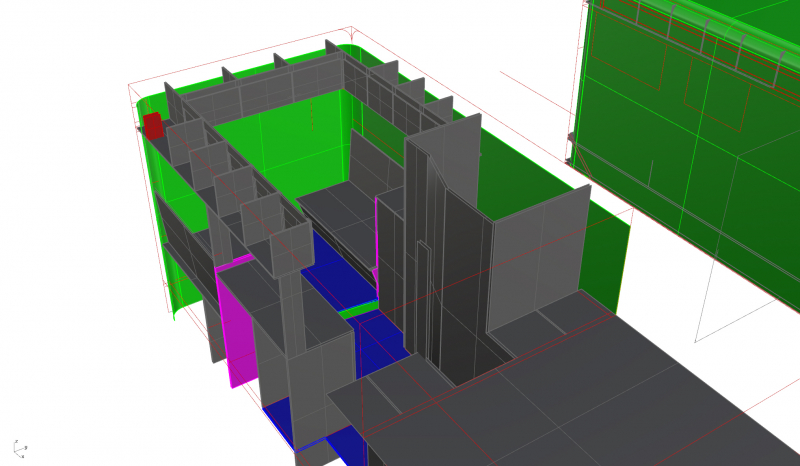Click the XYZ axis gizmo icon
This screenshot has height=466, width=800.
pos(19,448)
